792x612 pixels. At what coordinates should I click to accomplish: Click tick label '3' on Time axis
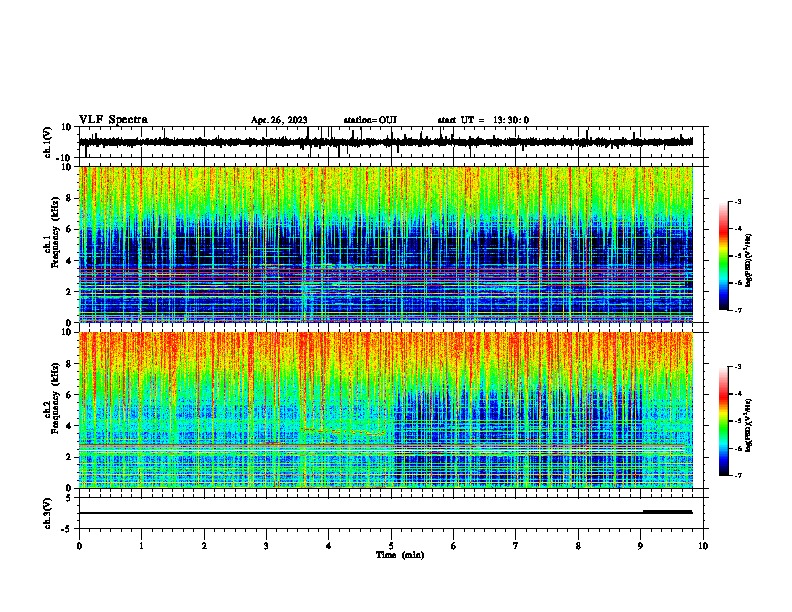(266, 546)
